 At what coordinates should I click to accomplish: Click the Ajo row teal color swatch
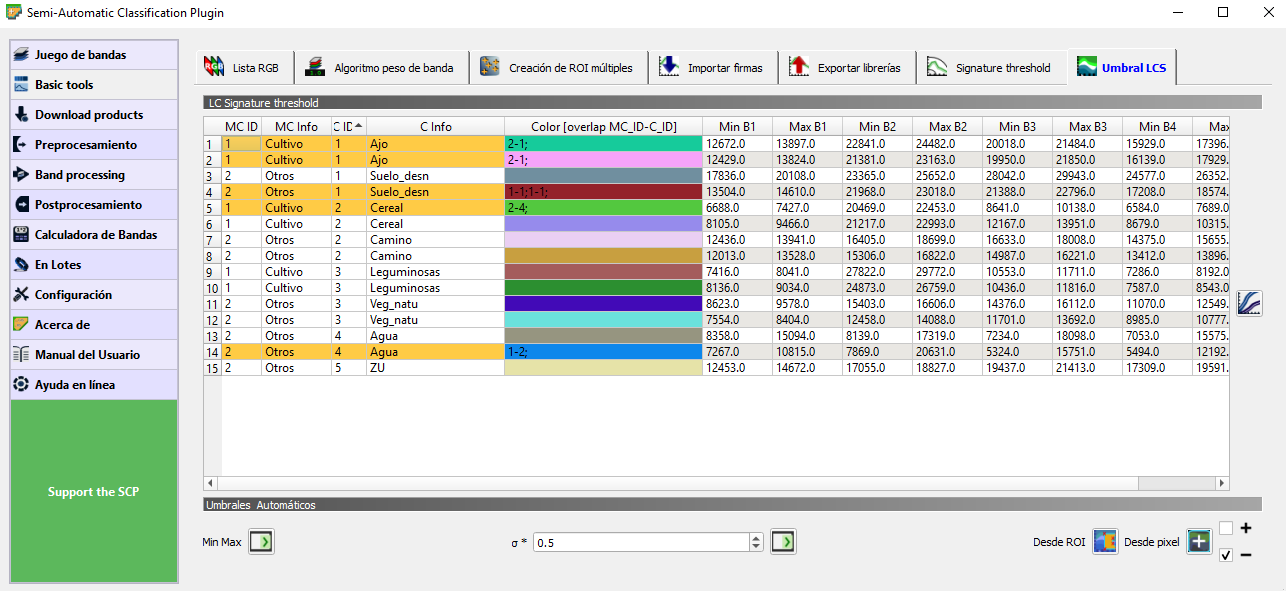(x=603, y=144)
